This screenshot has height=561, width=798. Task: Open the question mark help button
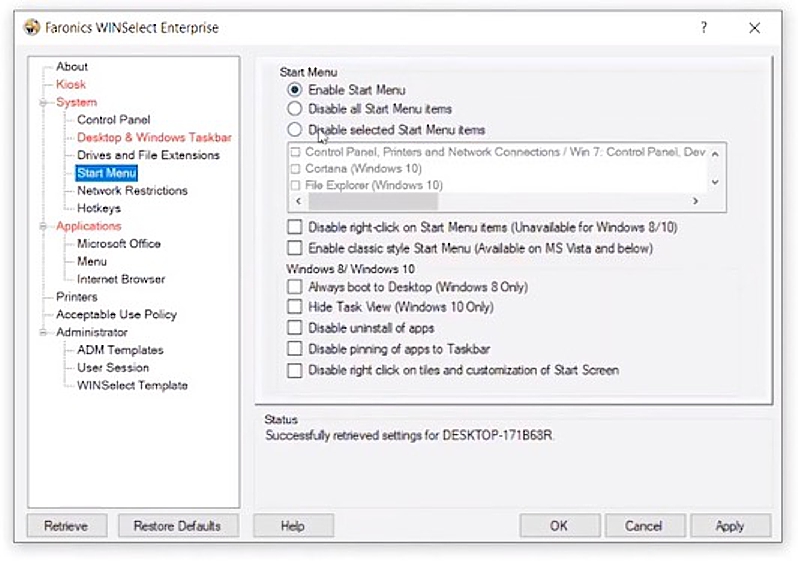(x=704, y=27)
